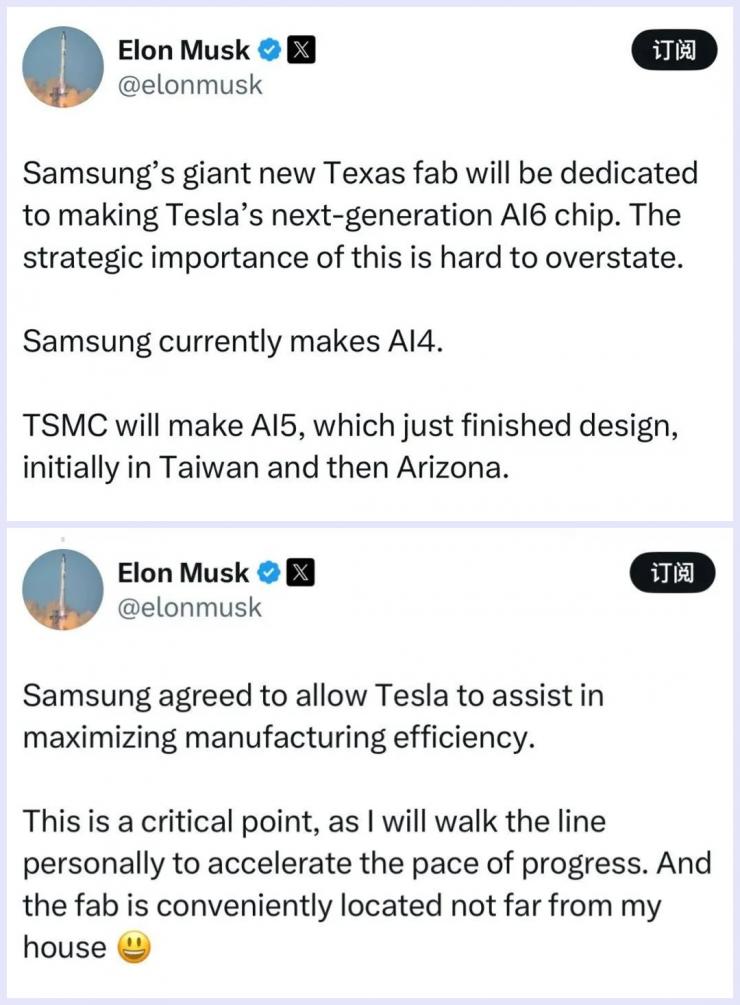Click the @elonmusk handle in the second tweet
The width and height of the screenshot is (740, 1005).
[x=190, y=608]
